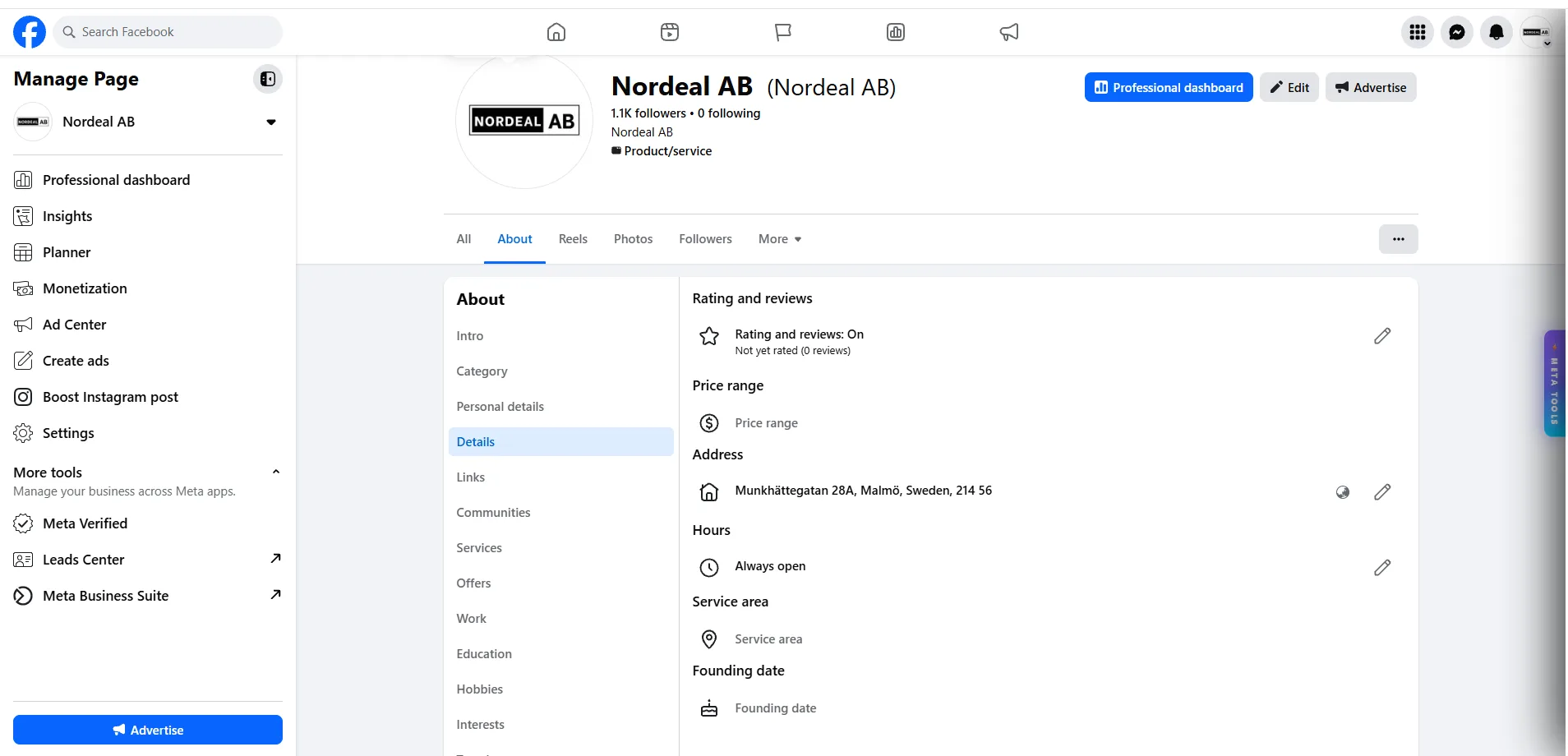Image resolution: width=1568 pixels, height=756 pixels.
Task: Open the notifications bell
Action: [x=1497, y=32]
